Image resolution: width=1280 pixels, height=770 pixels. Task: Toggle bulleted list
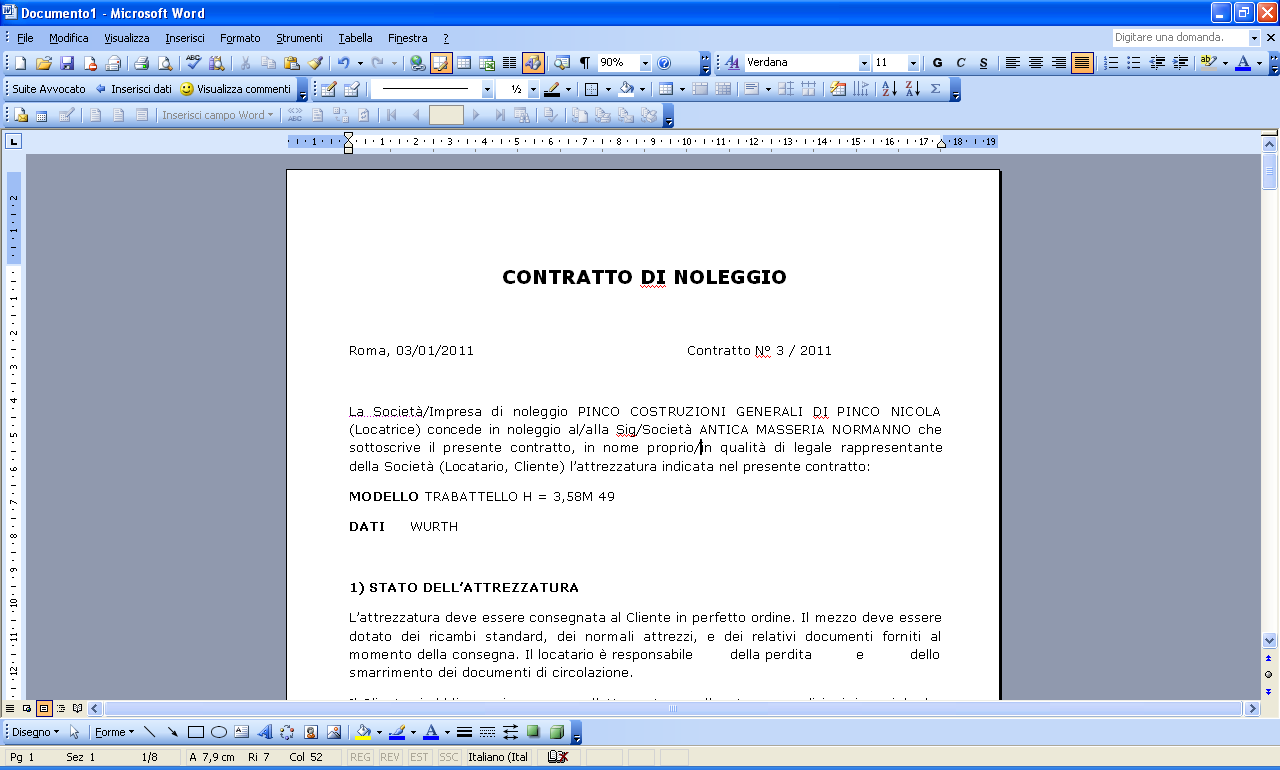pos(1134,63)
